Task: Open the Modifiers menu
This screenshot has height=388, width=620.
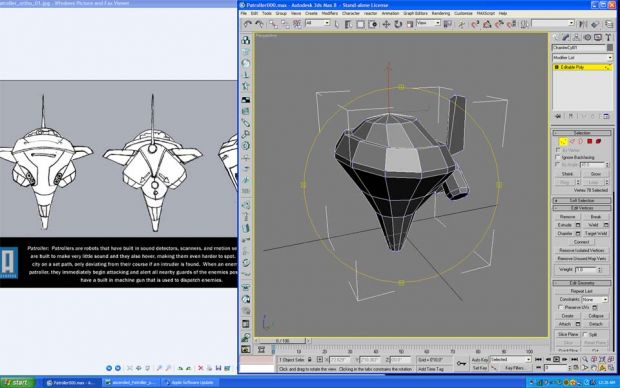Action: [x=329, y=13]
